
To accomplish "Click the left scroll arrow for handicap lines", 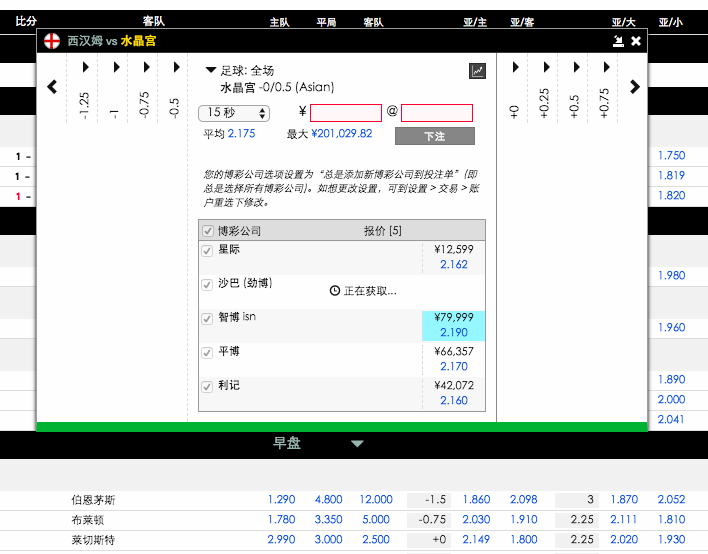I will [52, 87].
